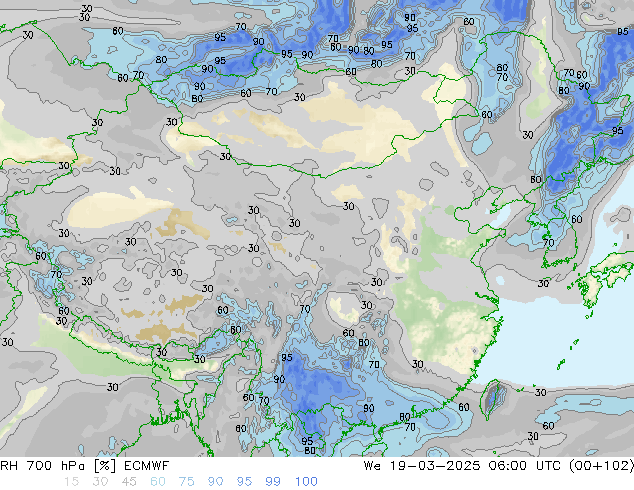
Task: Click legend value 90 in bottom color scale
Action: point(216,482)
